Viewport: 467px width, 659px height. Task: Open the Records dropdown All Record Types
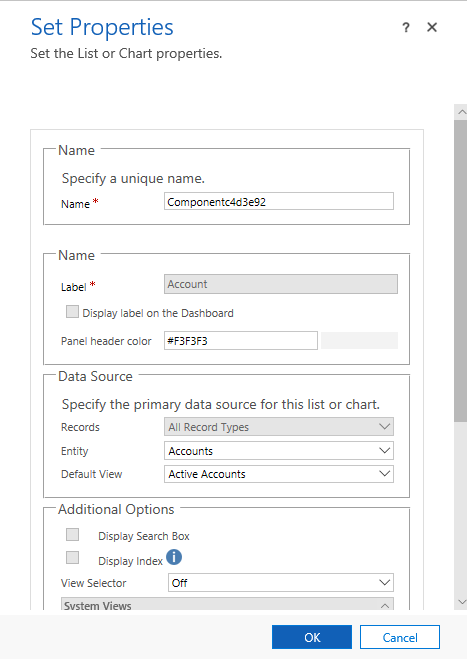click(x=279, y=427)
